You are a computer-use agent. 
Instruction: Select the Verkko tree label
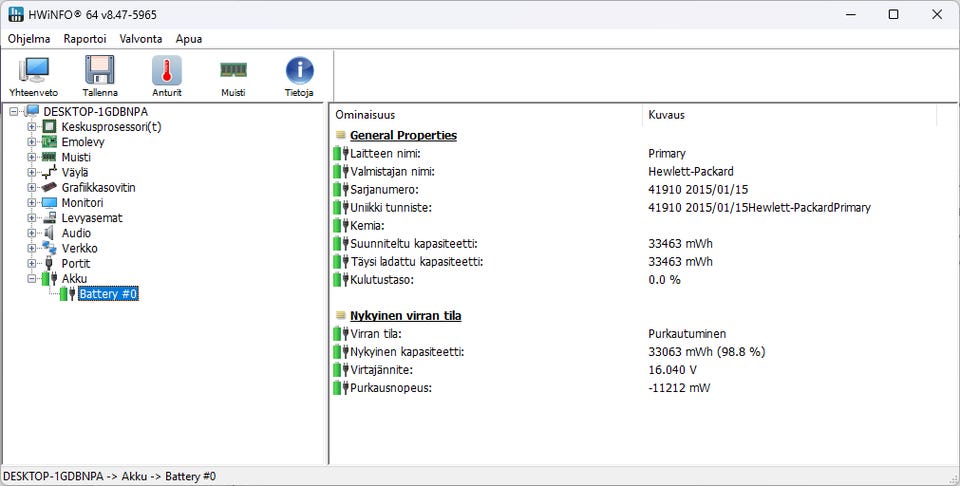point(80,249)
